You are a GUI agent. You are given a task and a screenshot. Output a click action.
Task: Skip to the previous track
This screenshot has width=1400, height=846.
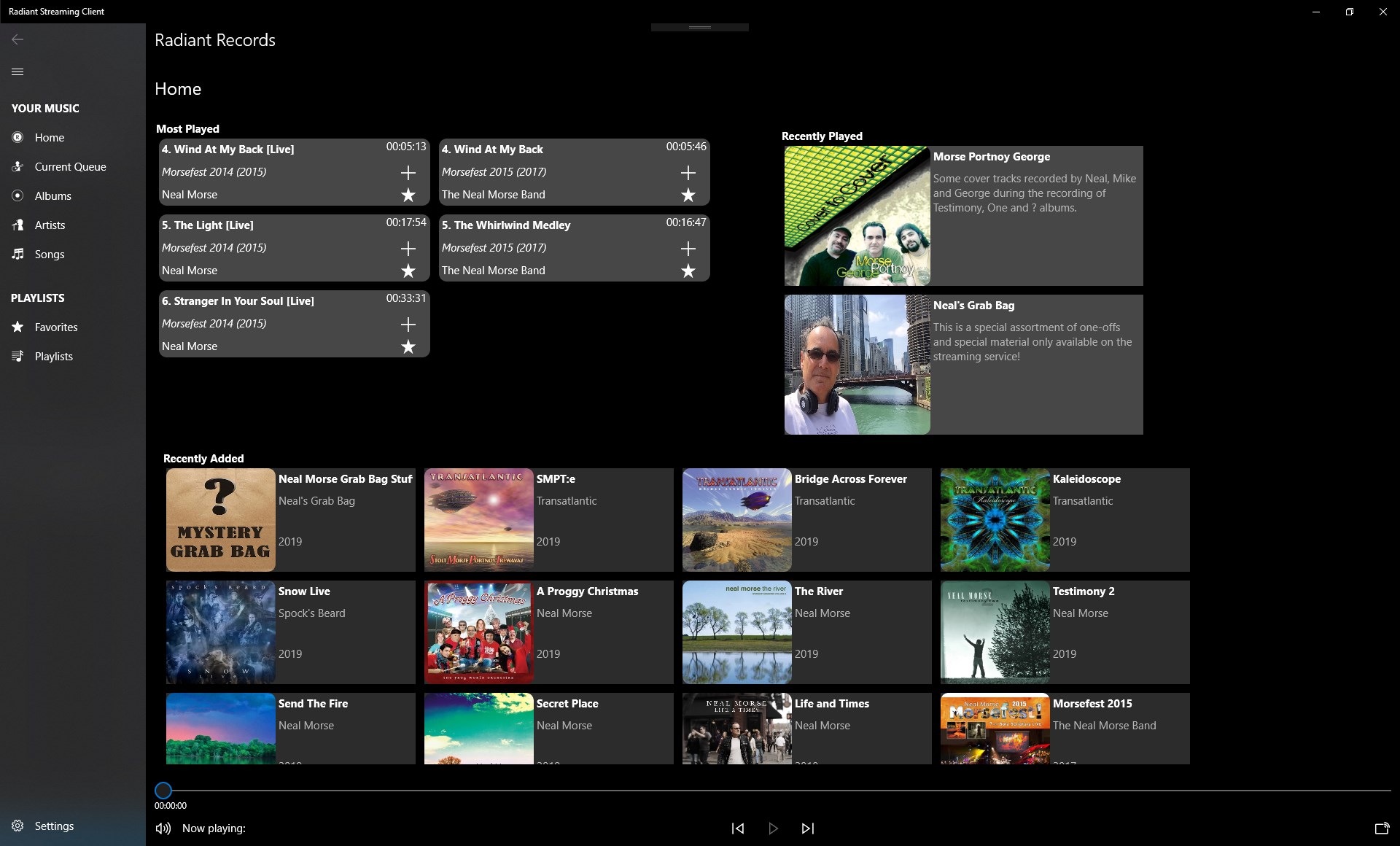(x=738, y=828)
